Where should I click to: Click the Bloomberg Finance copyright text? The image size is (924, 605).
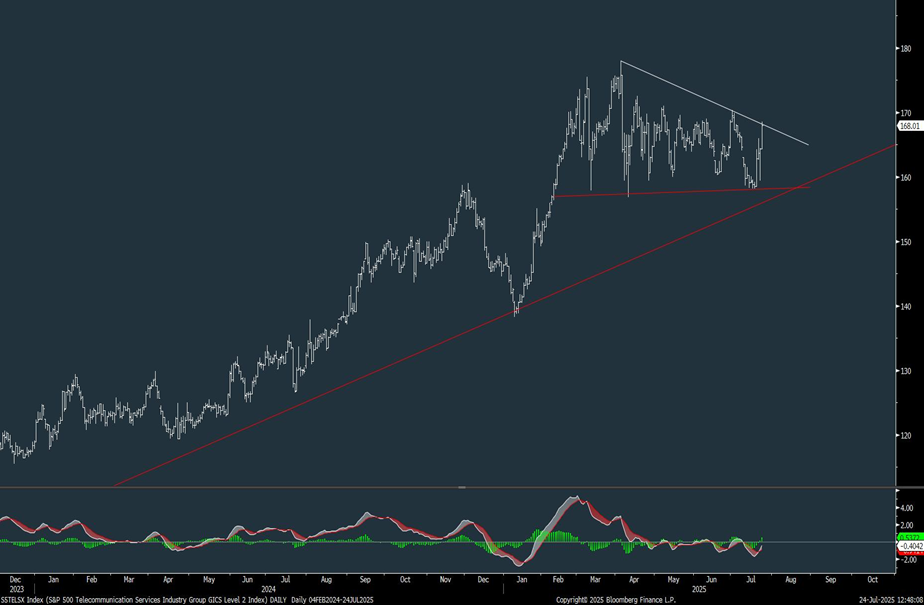click(613, 599)
